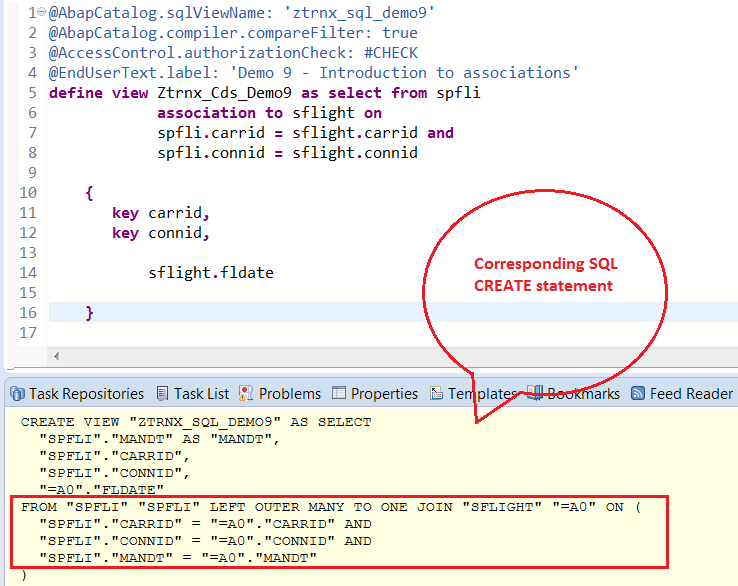Click the Task Repositories icon

pos(17,393)
